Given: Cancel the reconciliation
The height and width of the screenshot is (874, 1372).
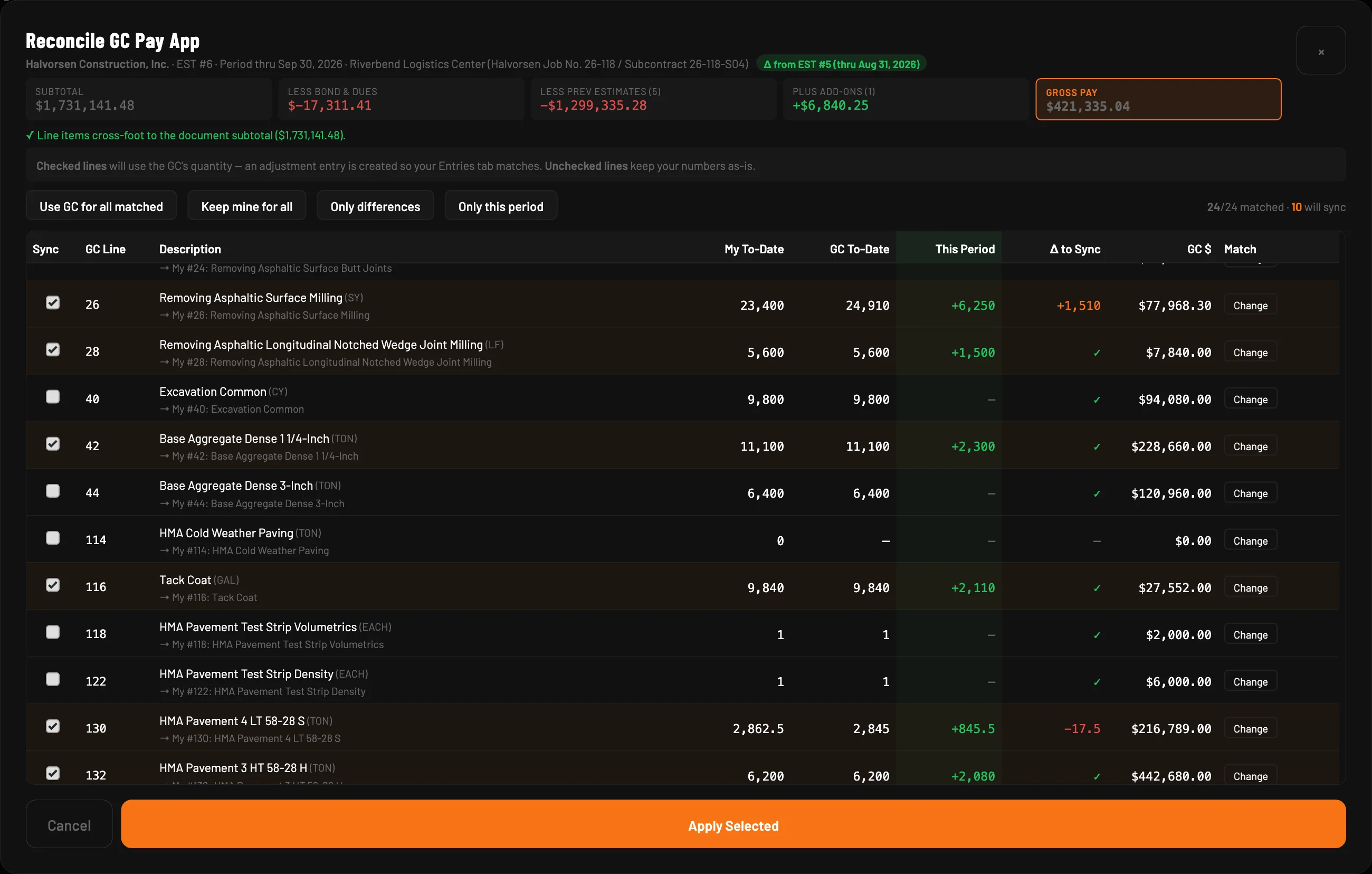Looking at the screenshot, I should (x=69, y=825).
